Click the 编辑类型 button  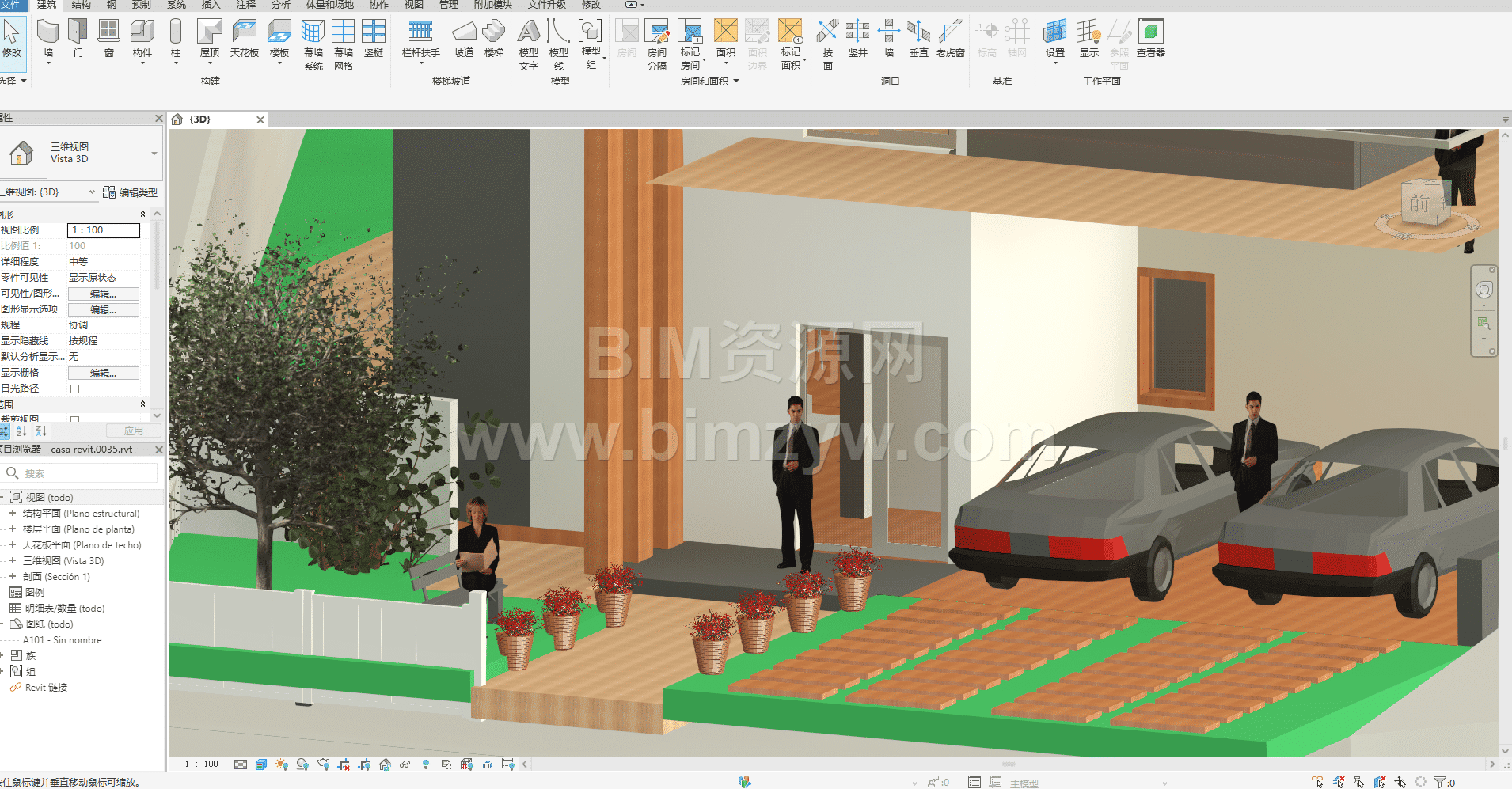point(131,192)
